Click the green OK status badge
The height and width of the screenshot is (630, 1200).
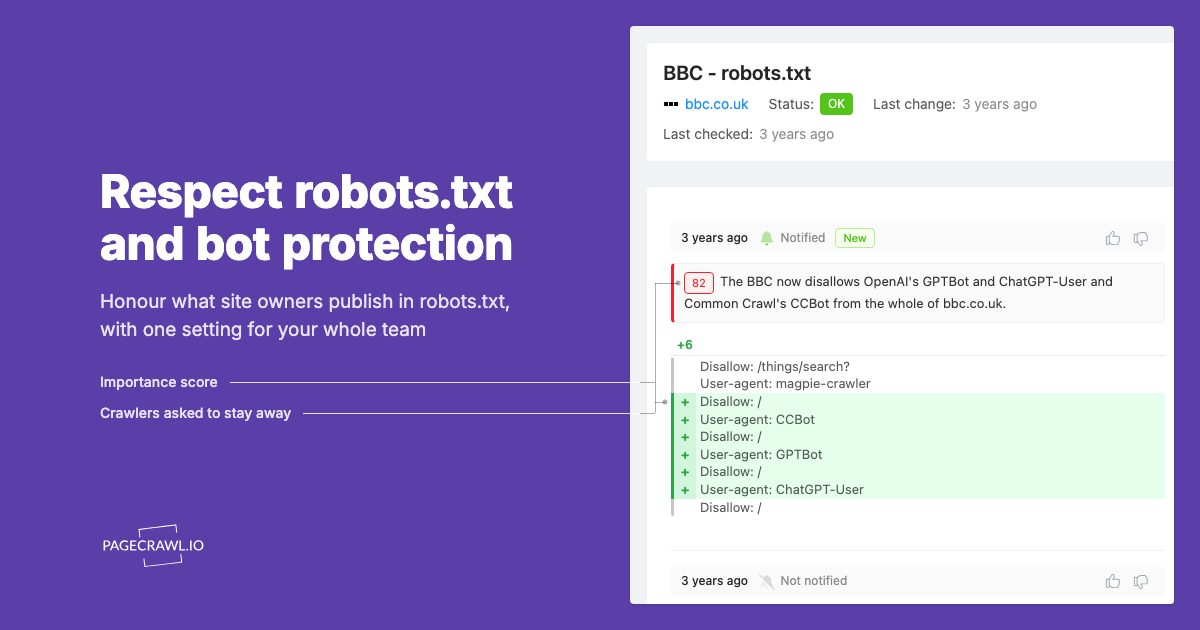[836, 104]
